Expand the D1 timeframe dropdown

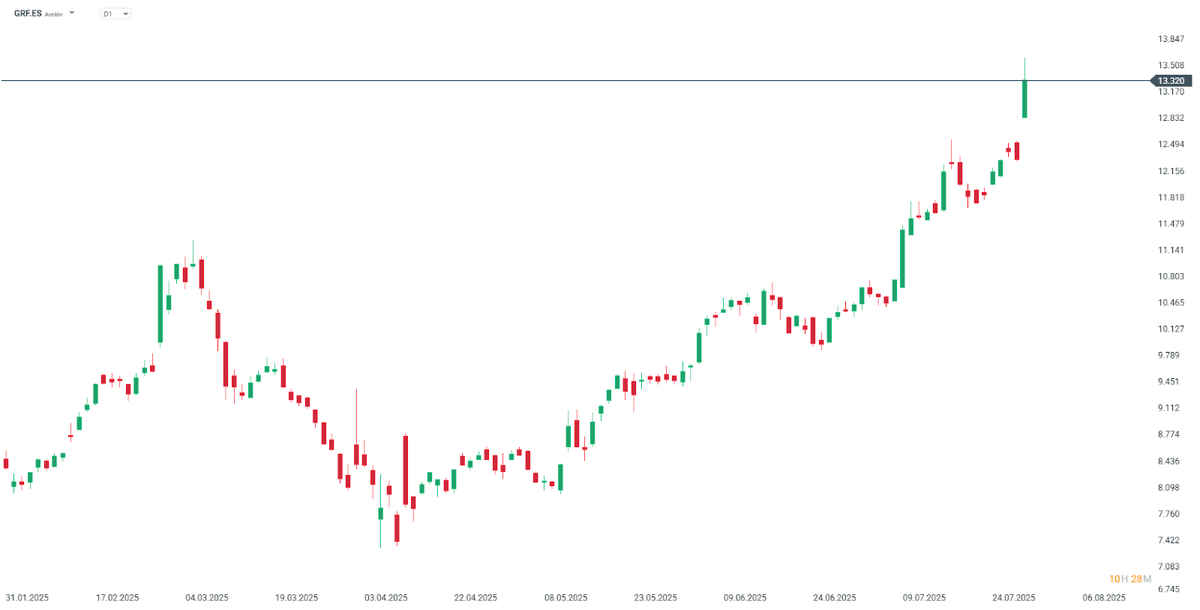pyautogui.click(x=116, y=14)
